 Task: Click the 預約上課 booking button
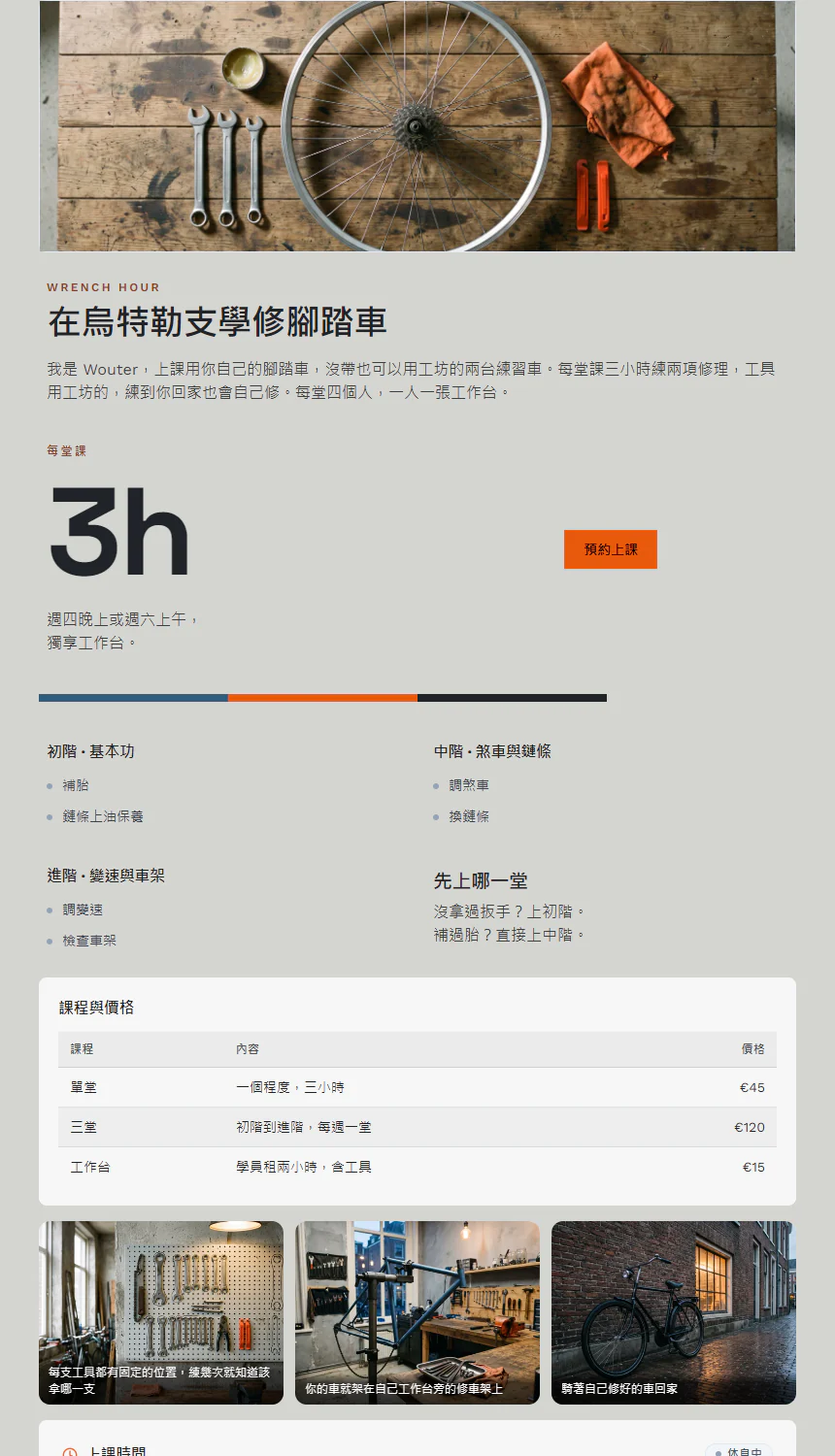(611, 549)
